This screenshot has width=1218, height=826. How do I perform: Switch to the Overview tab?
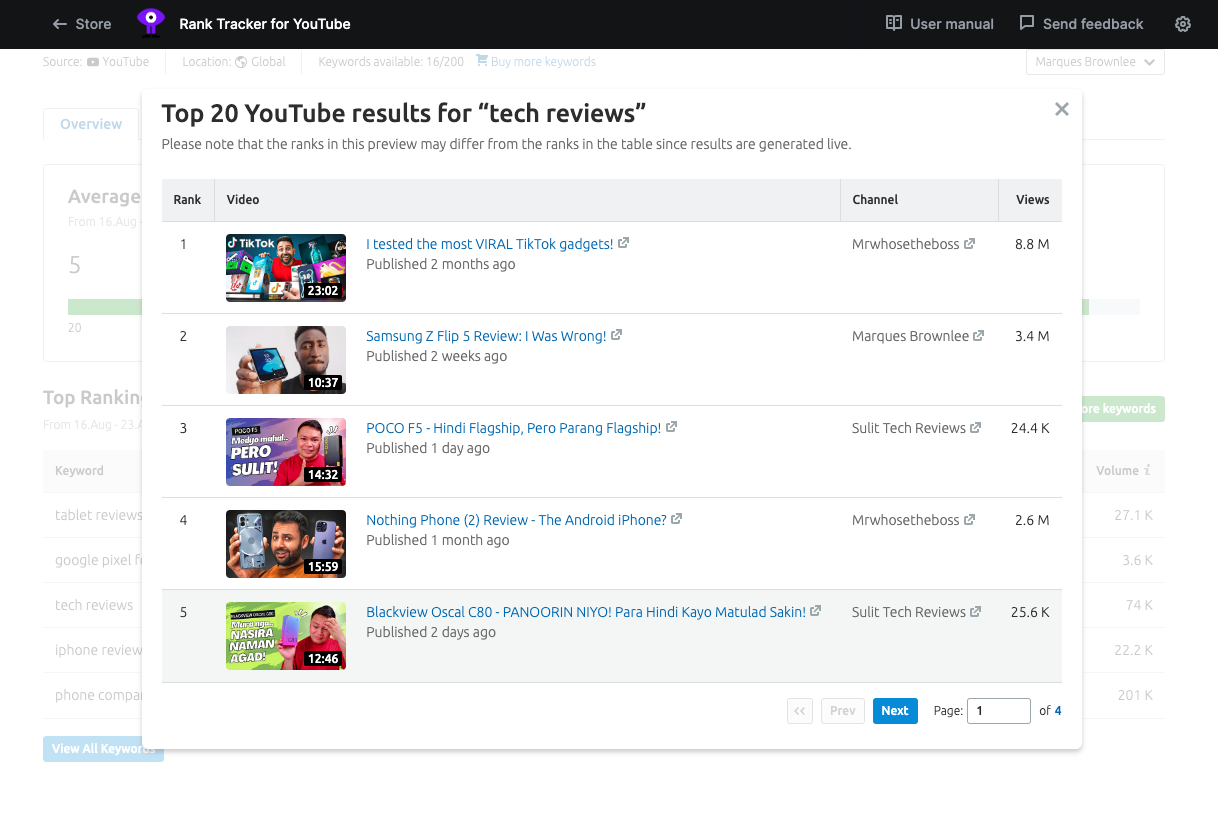click(x=91, y=123)
